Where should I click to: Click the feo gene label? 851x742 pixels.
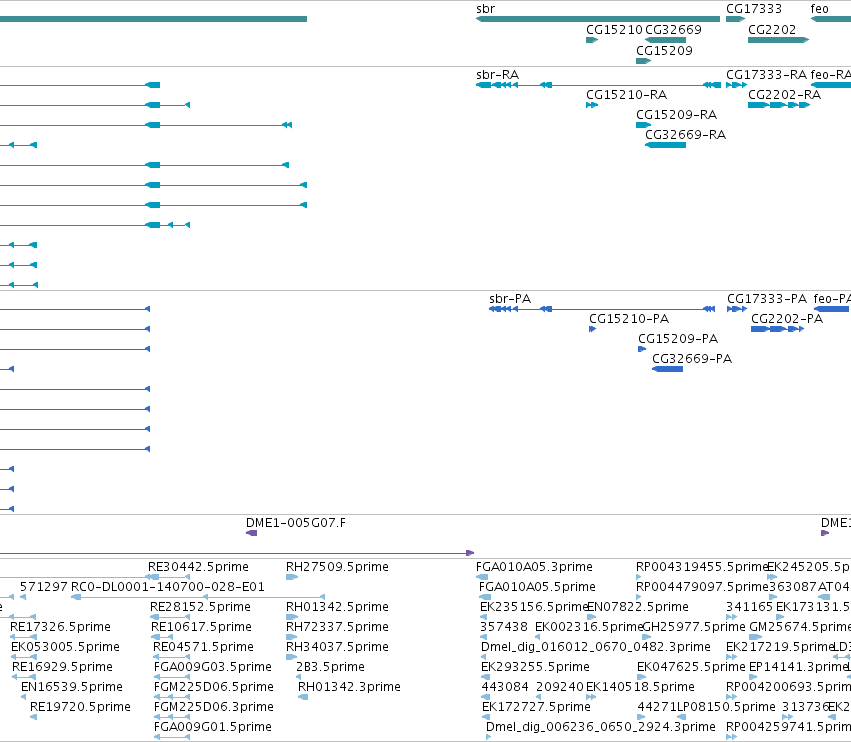coord(820,9)
